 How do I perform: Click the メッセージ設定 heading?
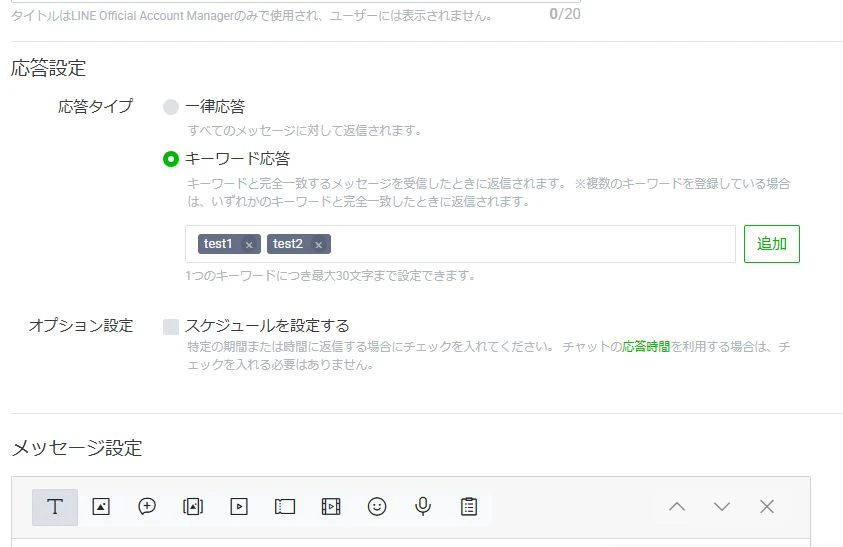pos(76,447)
